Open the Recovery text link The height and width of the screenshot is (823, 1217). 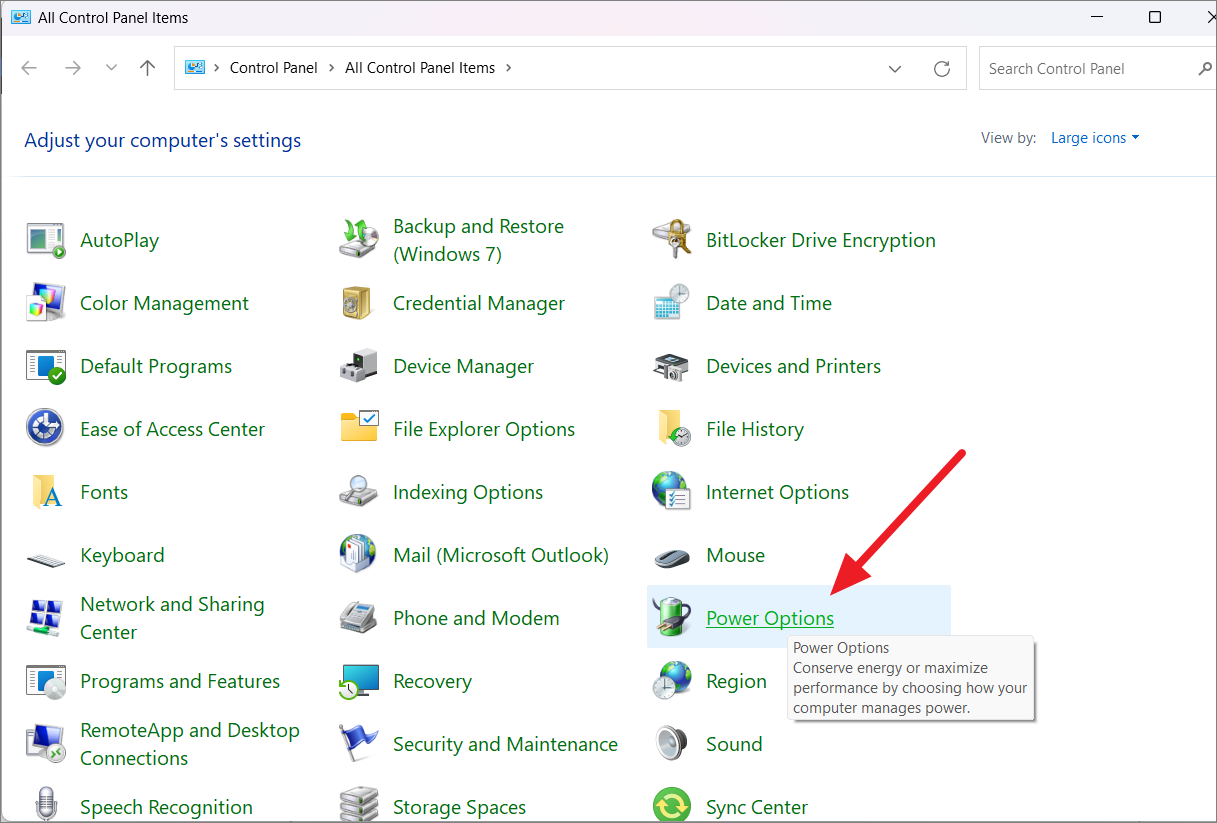coord(432,681)
